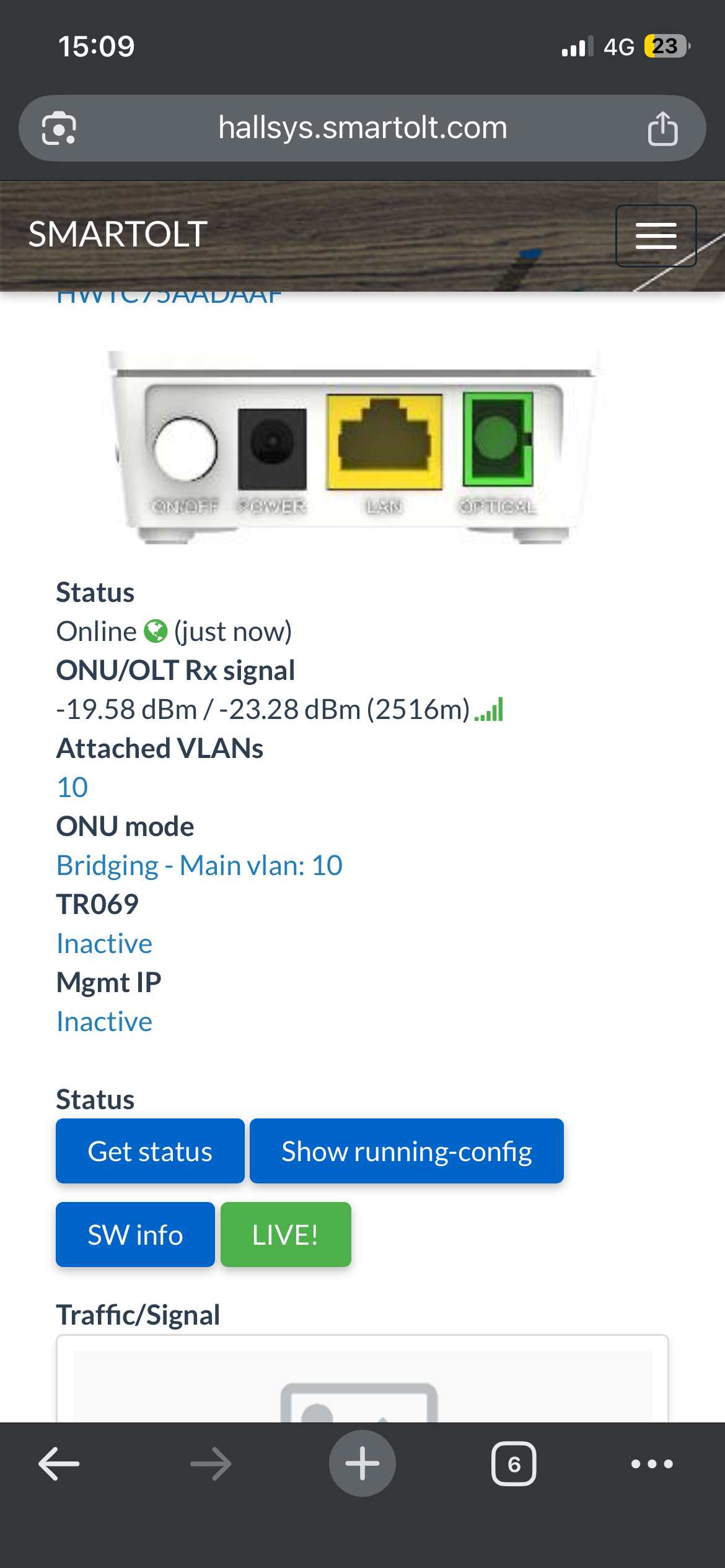Open the browser three-dots more menu

[x=652, y=1464]
